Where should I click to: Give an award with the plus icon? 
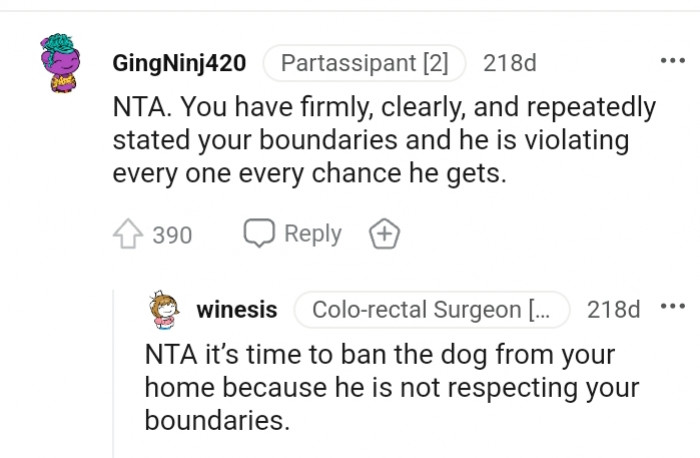pos(385,235)
